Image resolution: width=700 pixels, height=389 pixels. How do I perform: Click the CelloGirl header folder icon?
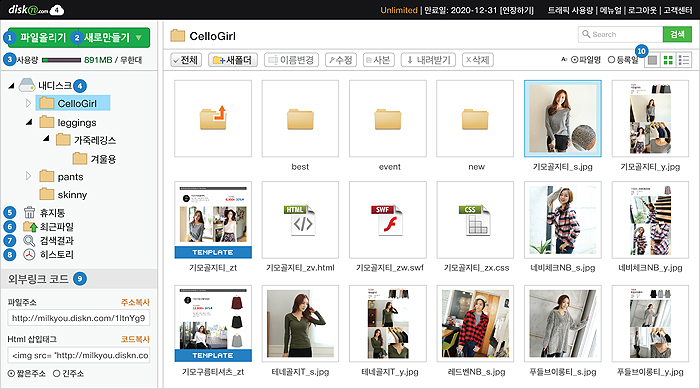[178, 36]
